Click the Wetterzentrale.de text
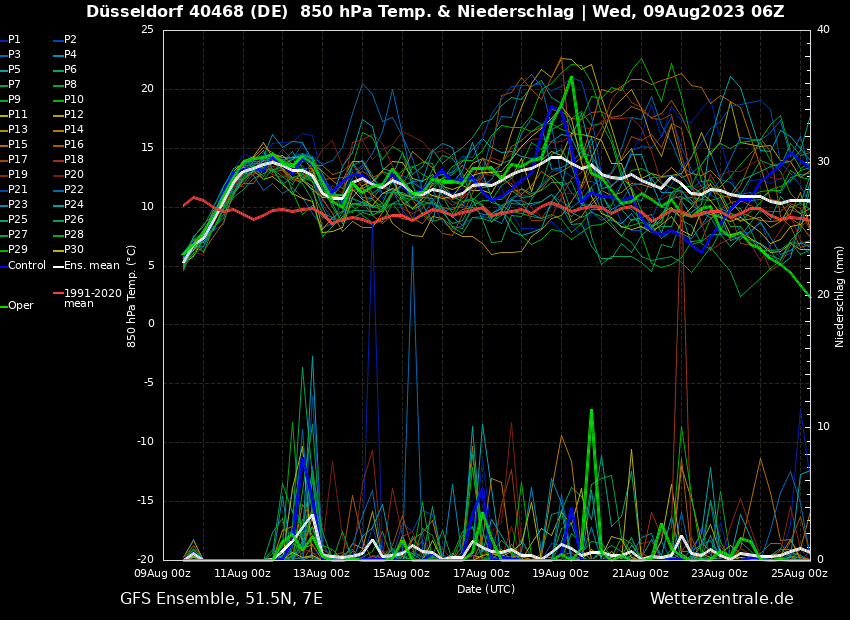 click(721, 599)
